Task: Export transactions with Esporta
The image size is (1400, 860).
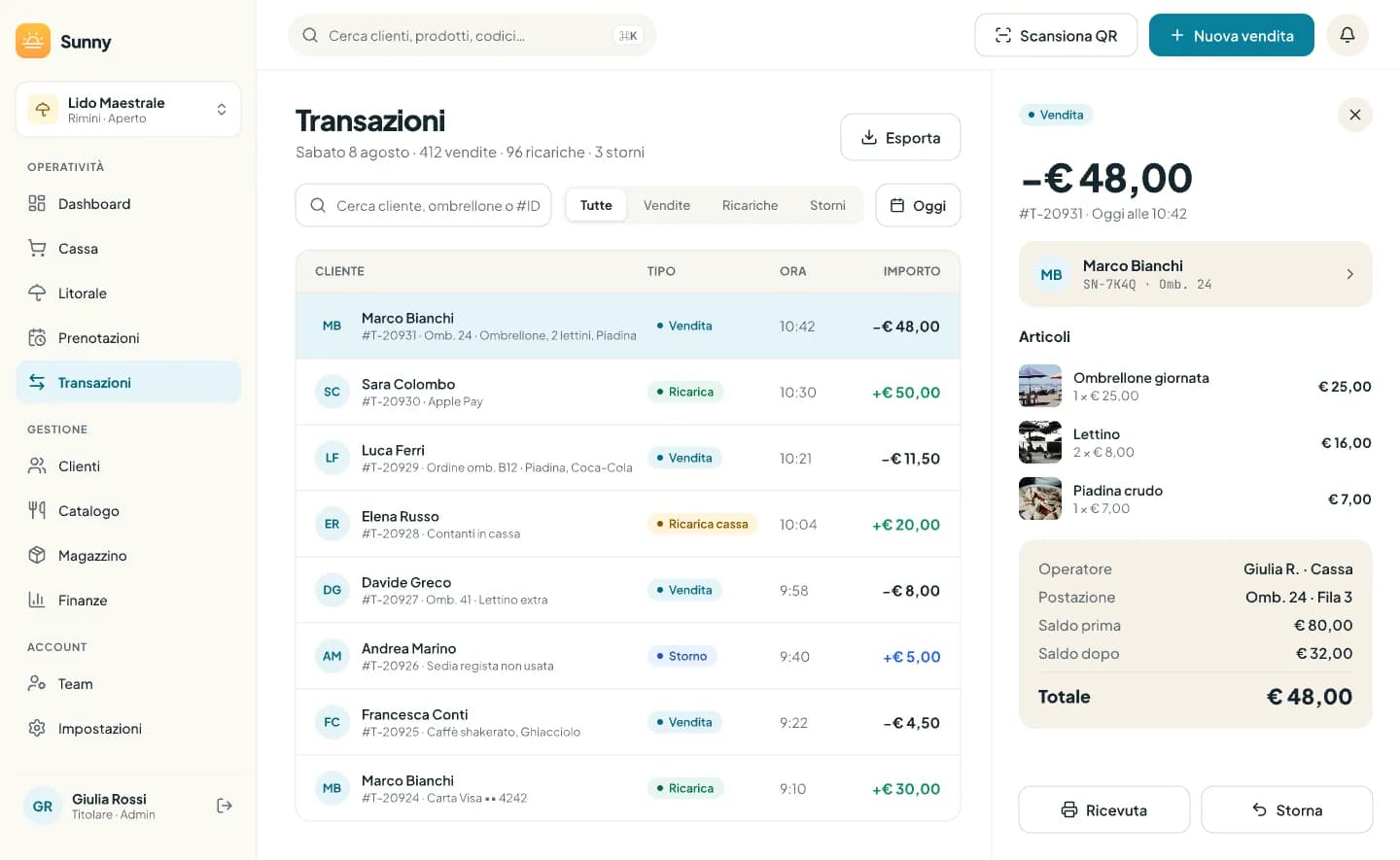Action: point(900,137)
